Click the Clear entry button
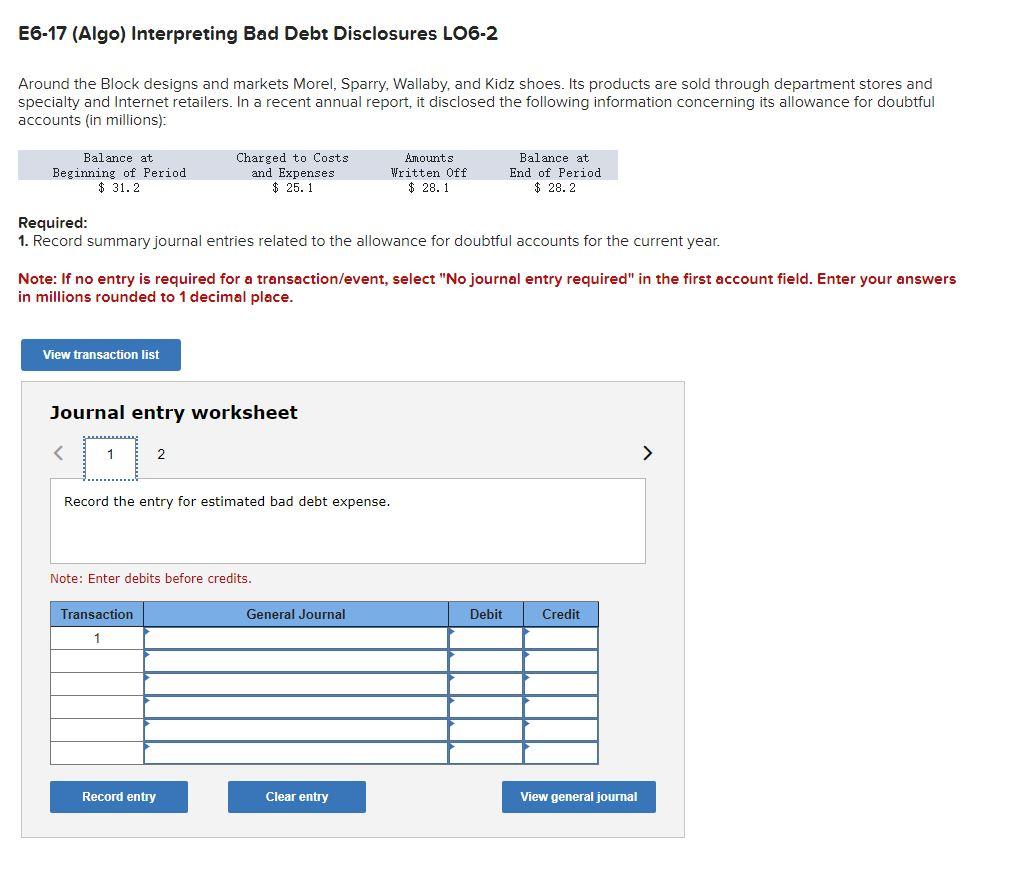The height and width of the screenshot is (892, 1014). point(296,796)
